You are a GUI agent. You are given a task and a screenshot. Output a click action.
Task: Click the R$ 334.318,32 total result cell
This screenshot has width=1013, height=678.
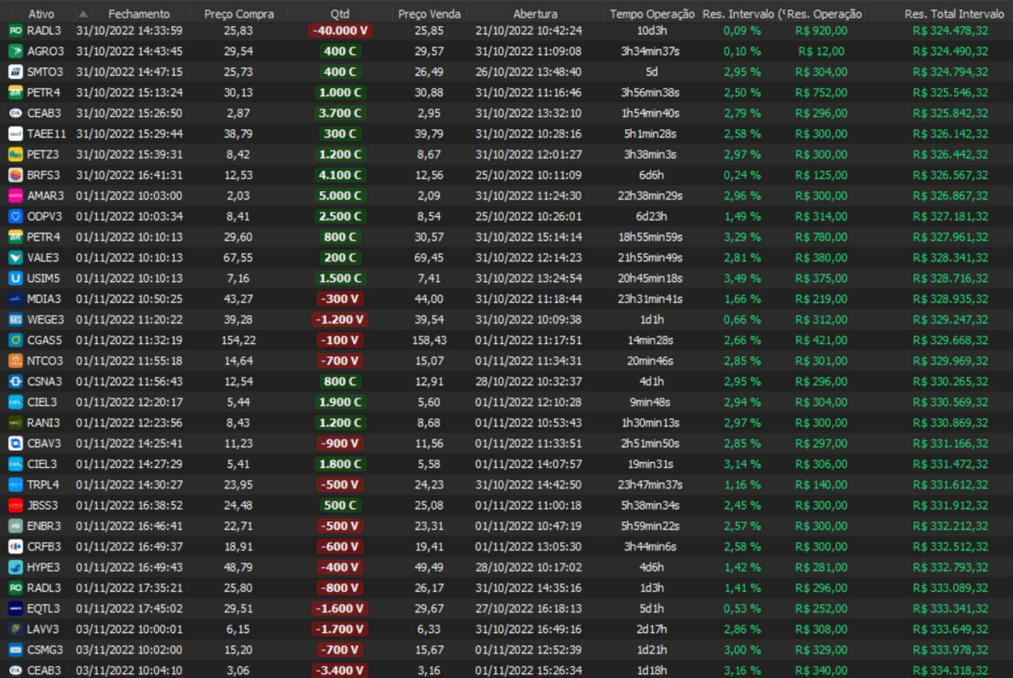[950, 670]
